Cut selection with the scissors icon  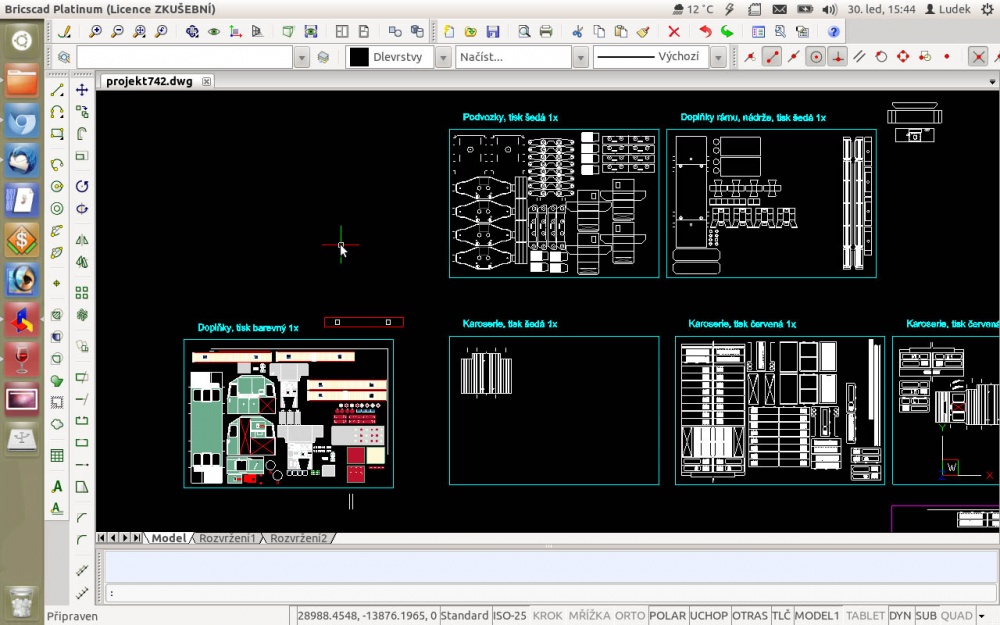click(578, 31)
